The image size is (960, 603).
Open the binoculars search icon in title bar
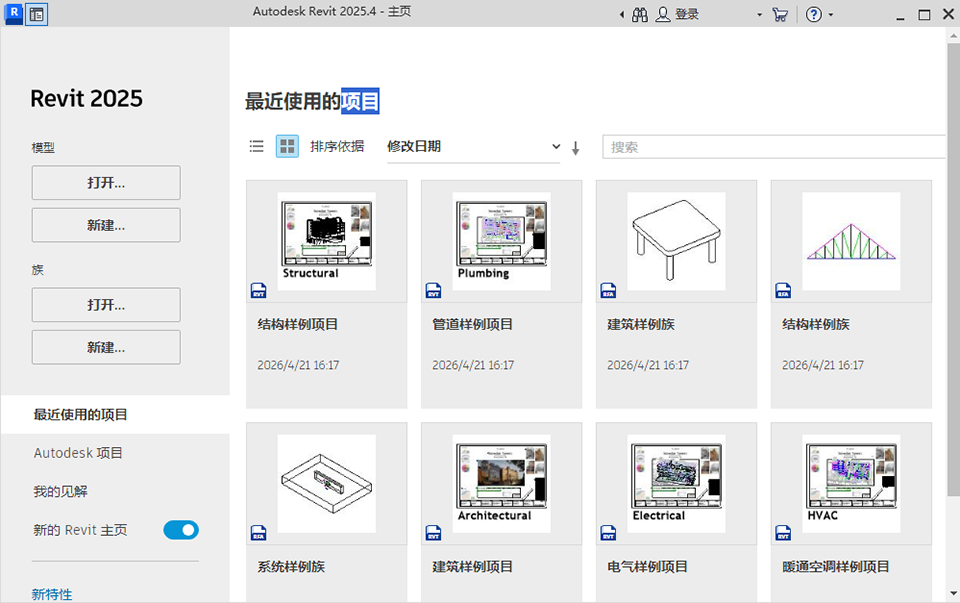[640, 15]
